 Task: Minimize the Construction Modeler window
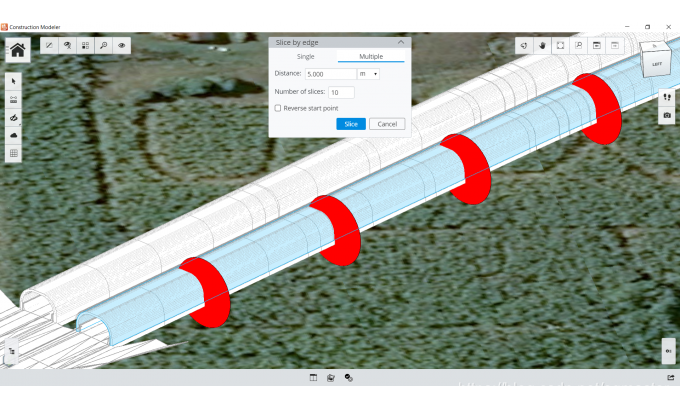point(627,27)
